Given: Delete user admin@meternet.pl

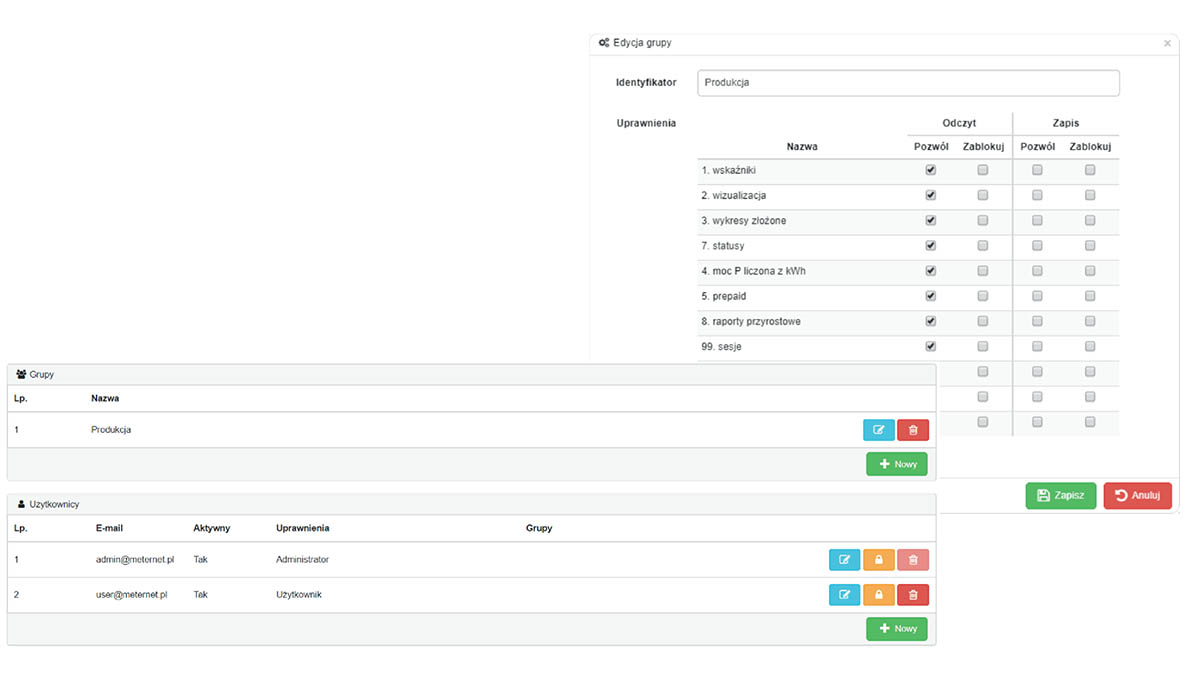Looking at the screenshot, I should point(913,560).
